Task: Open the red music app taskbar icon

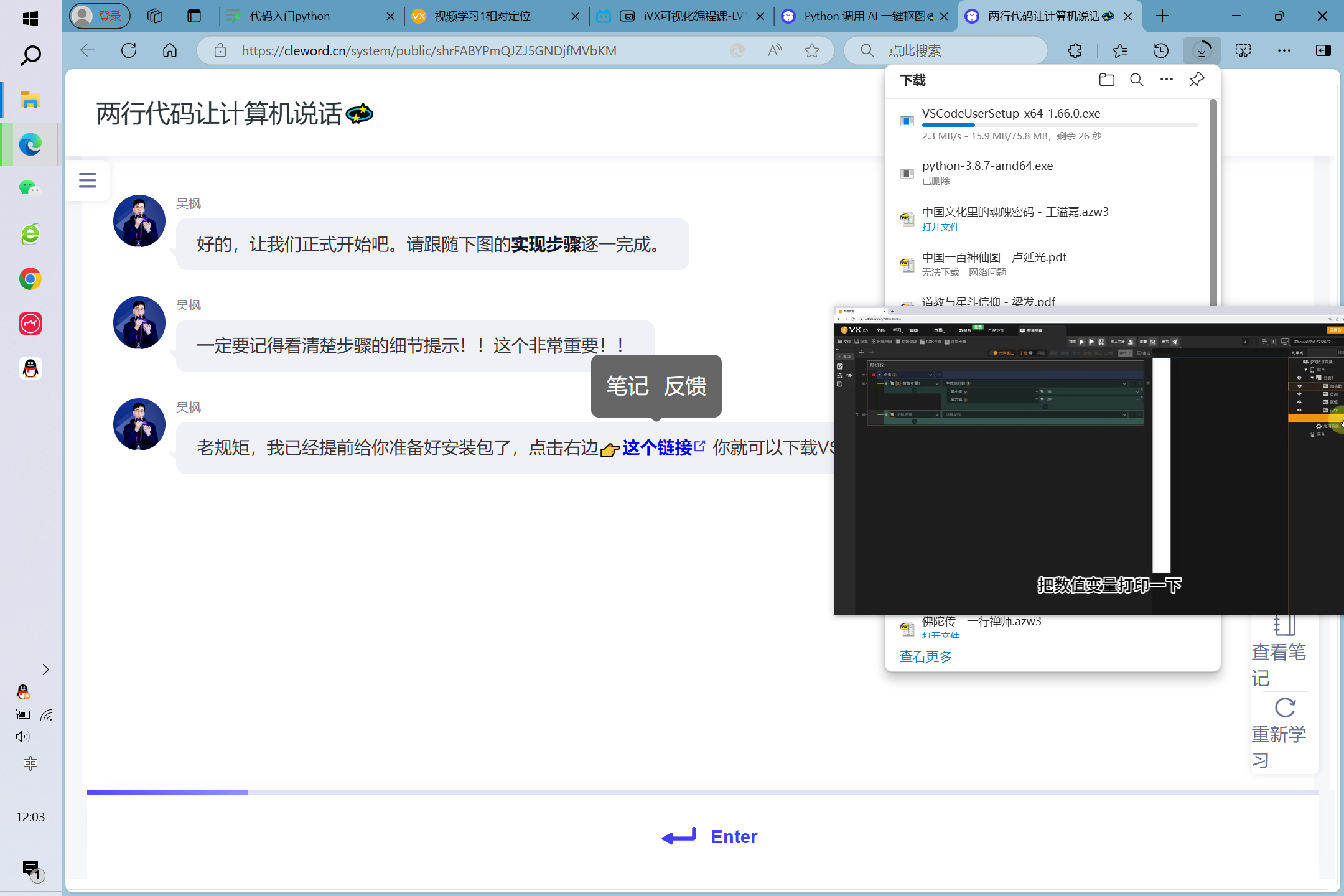Action: coord(30,324)
